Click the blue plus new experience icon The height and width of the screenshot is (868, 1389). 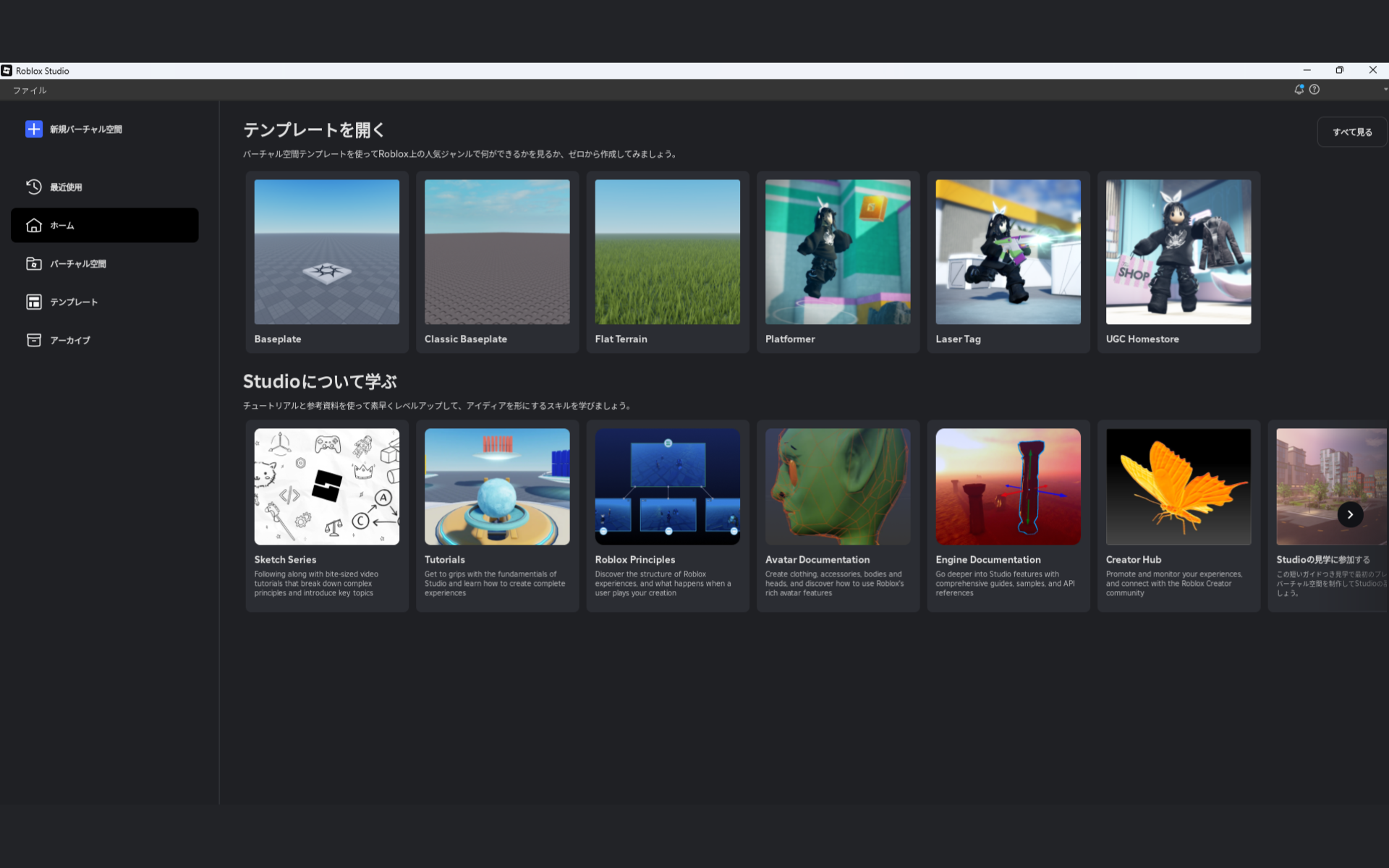(34, 129)
